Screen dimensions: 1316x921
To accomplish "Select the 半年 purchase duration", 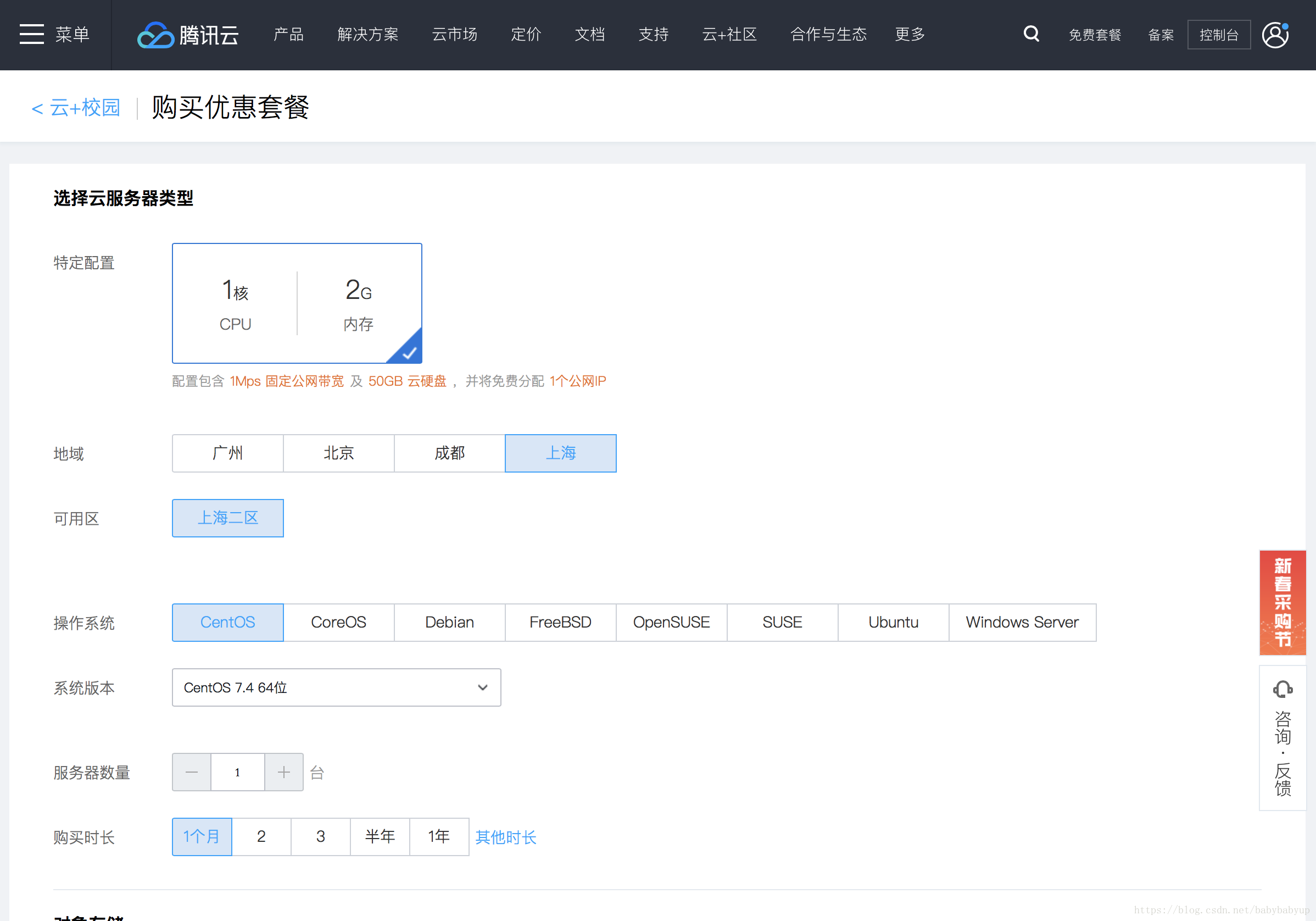I will point(380,837).
